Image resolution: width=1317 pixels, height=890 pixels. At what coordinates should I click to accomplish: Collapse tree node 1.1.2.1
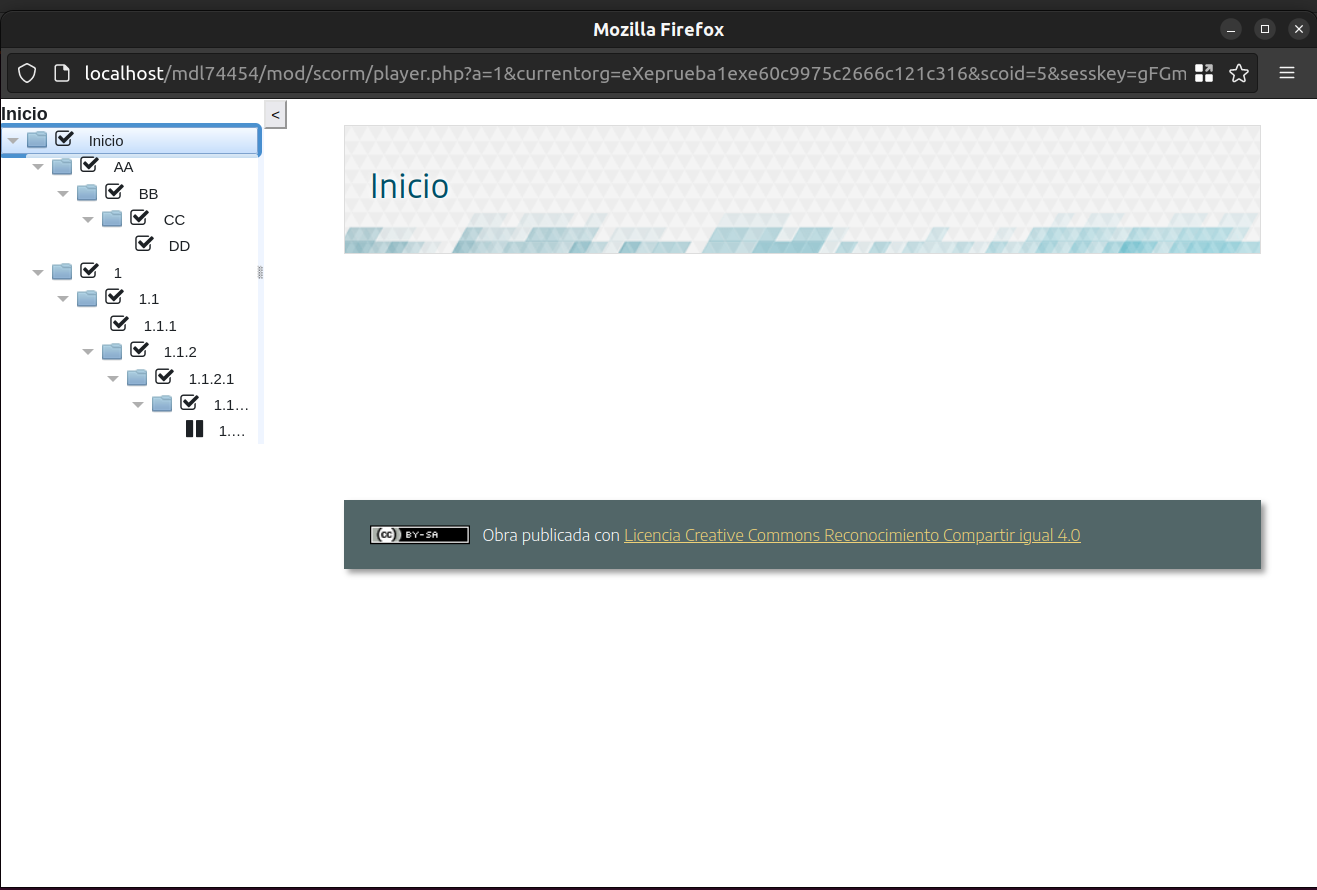click(113, 379)
